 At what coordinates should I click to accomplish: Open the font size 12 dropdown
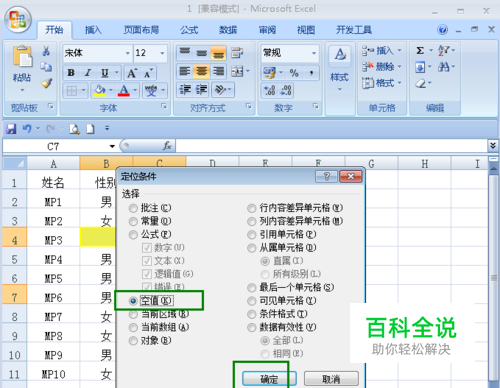(162, 53)
